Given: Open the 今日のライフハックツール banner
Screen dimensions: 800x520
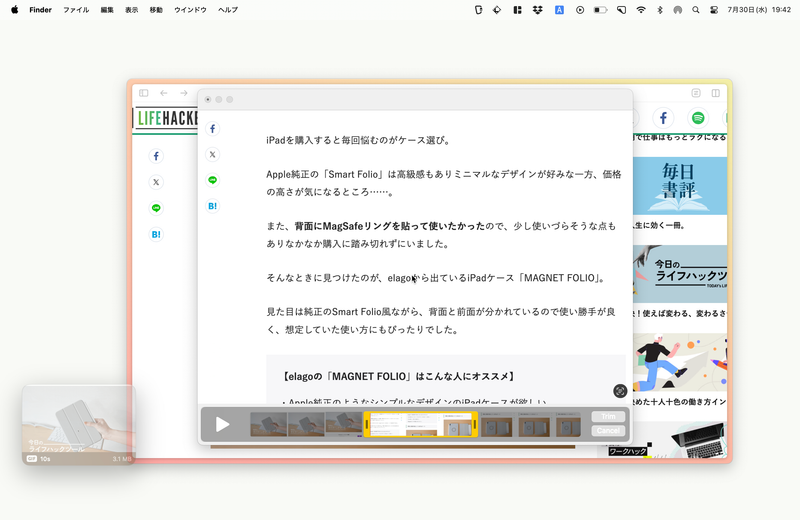Looking at the screenshot, I should tap(684, 273).
